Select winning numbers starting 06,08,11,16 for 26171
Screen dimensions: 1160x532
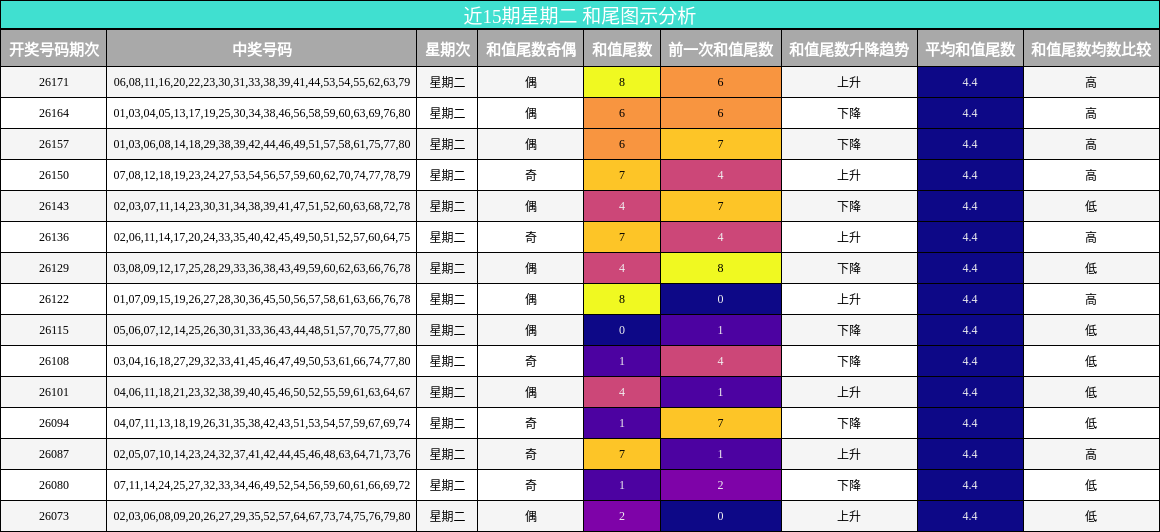pyautogui.click(x=262, y=82)
